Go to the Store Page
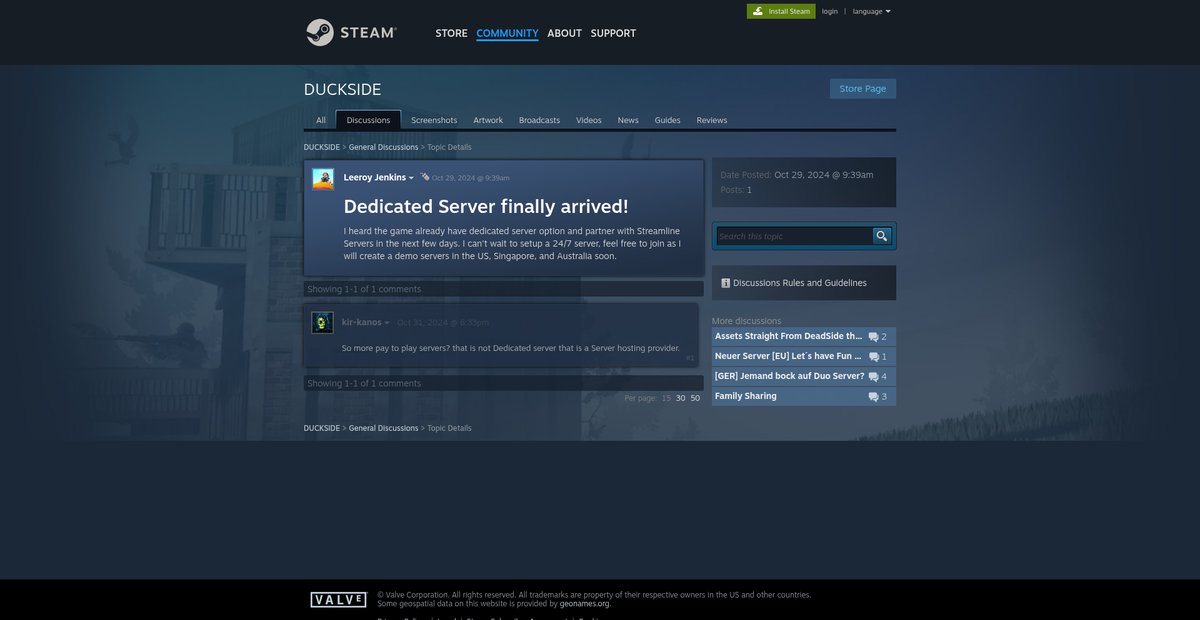The width and height of the screenshot is (1200, 620). pyautogui.click(x=863, y=89)
